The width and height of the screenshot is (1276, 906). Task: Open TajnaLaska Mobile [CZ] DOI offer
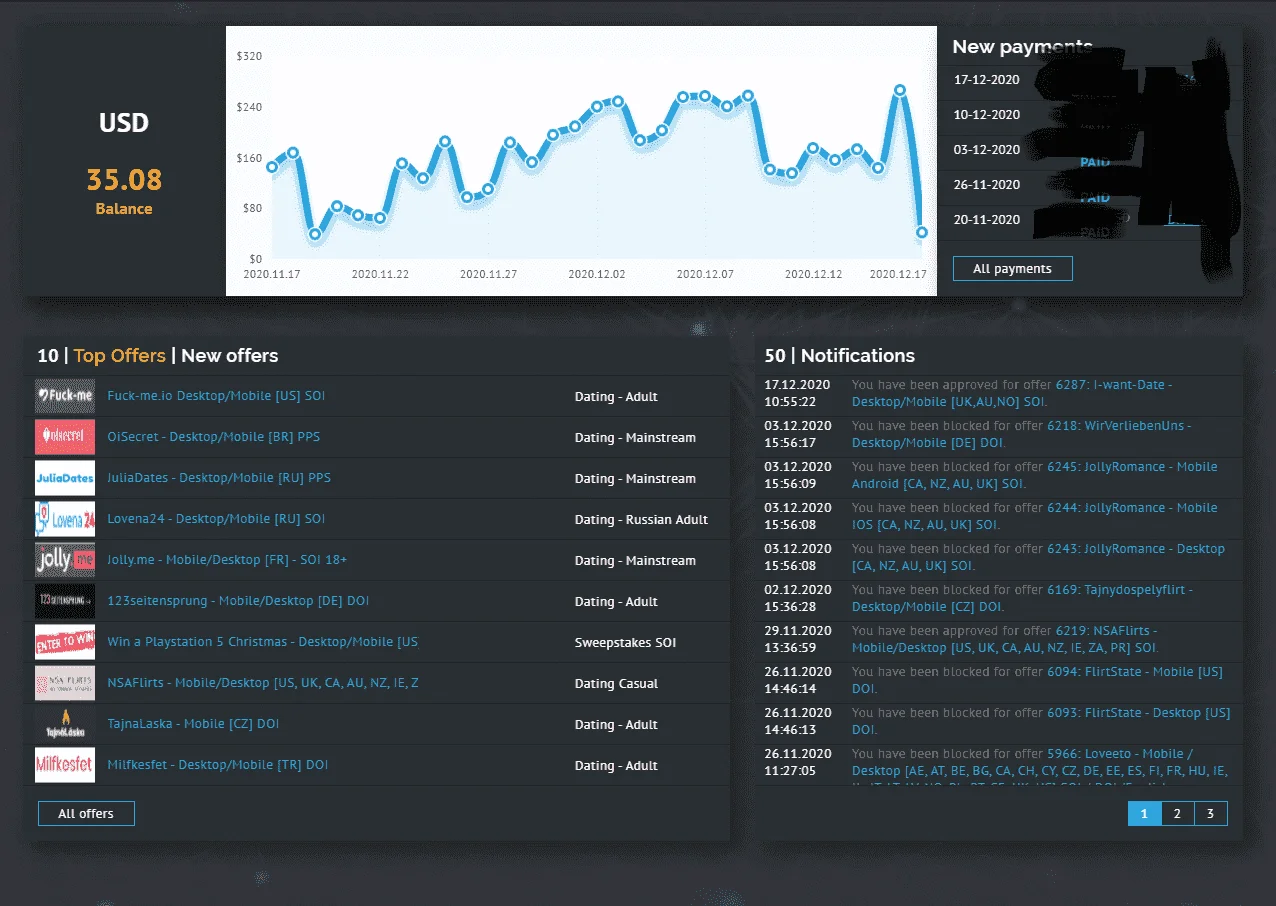(x=192, y=724)
